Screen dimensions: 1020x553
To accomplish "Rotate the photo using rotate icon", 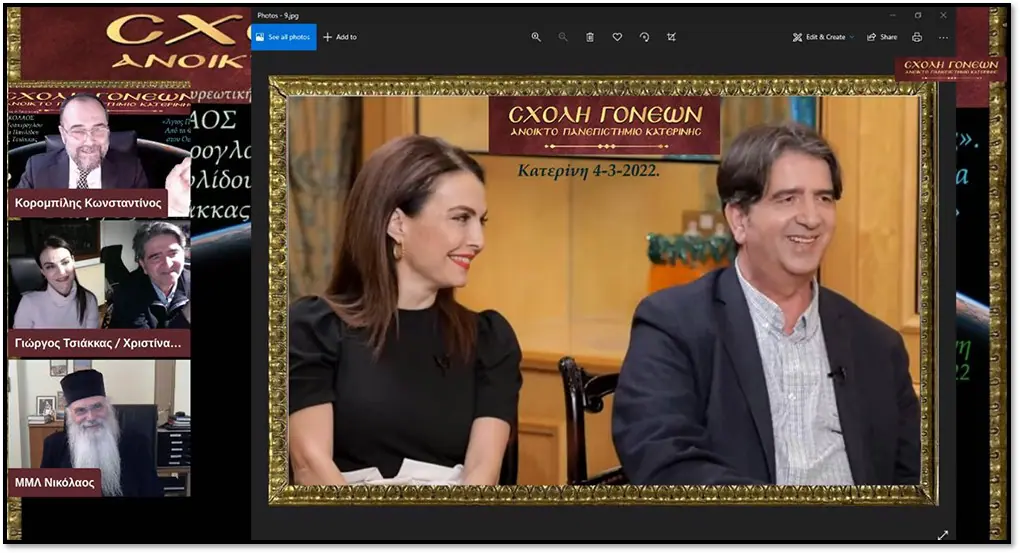I will coord(644,37).
